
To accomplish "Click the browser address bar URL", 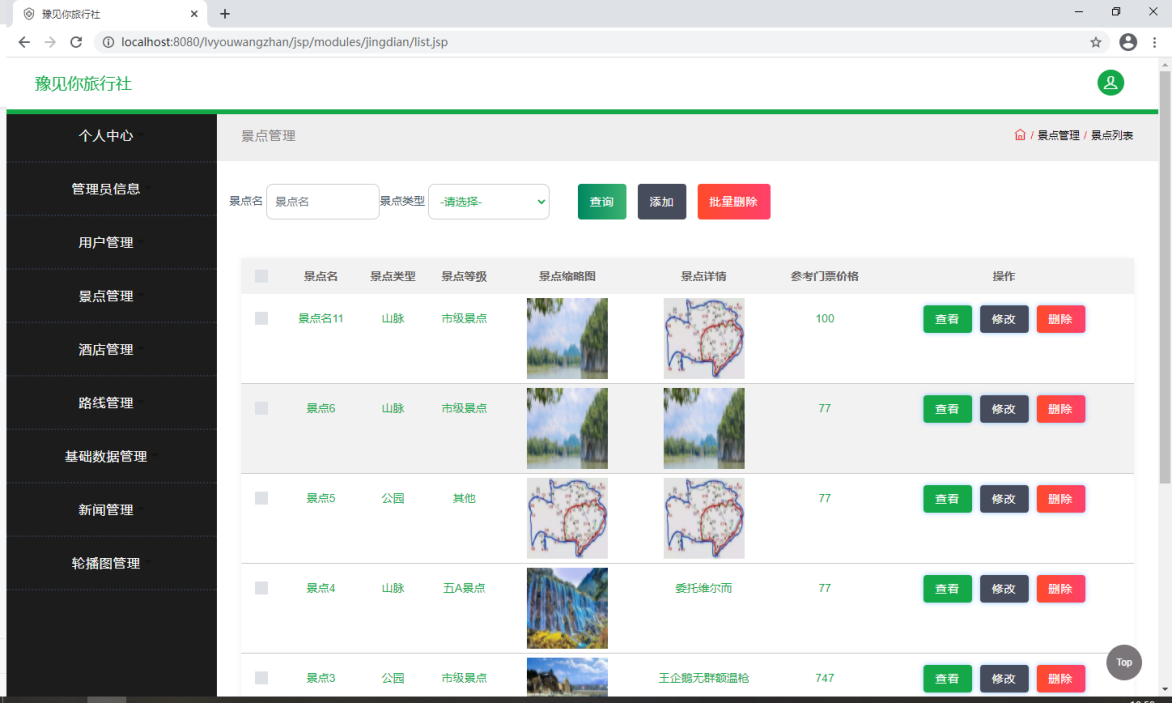I will click(x=284, y=42).
